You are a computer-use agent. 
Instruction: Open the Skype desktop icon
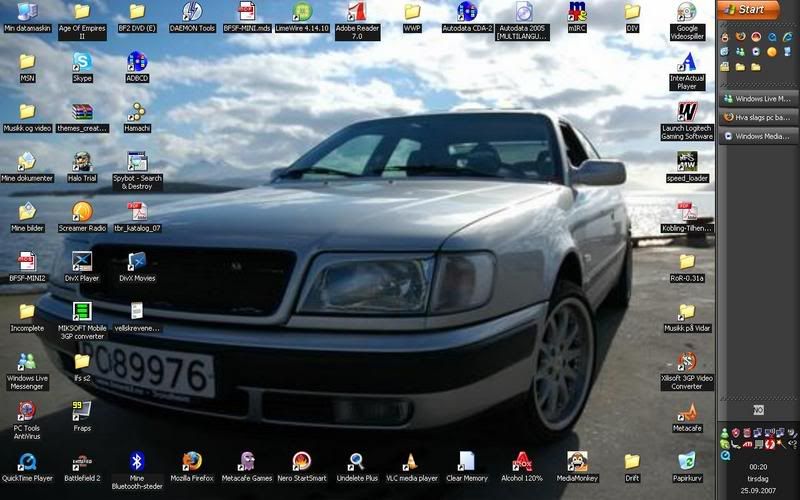click(x=82, y=61)
